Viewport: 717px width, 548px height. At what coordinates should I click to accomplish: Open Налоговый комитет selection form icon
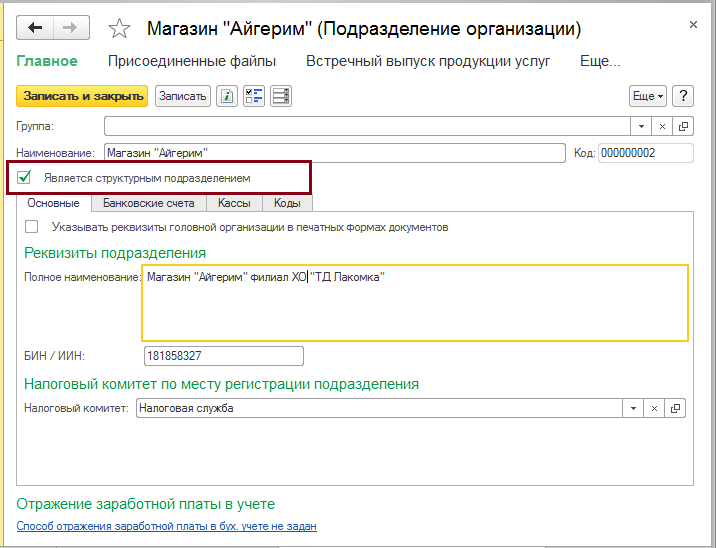(677, 408)
